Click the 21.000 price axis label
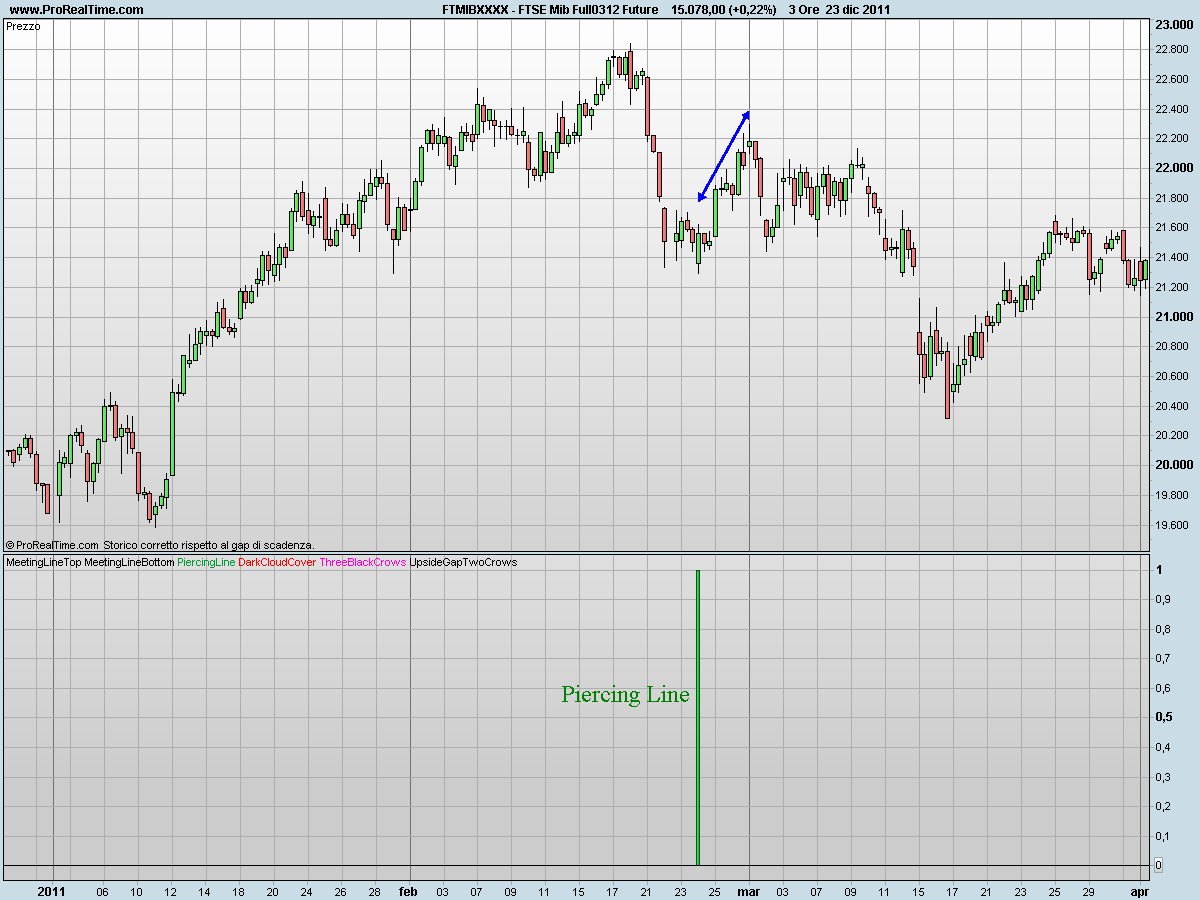 [x=1173, y=317]
